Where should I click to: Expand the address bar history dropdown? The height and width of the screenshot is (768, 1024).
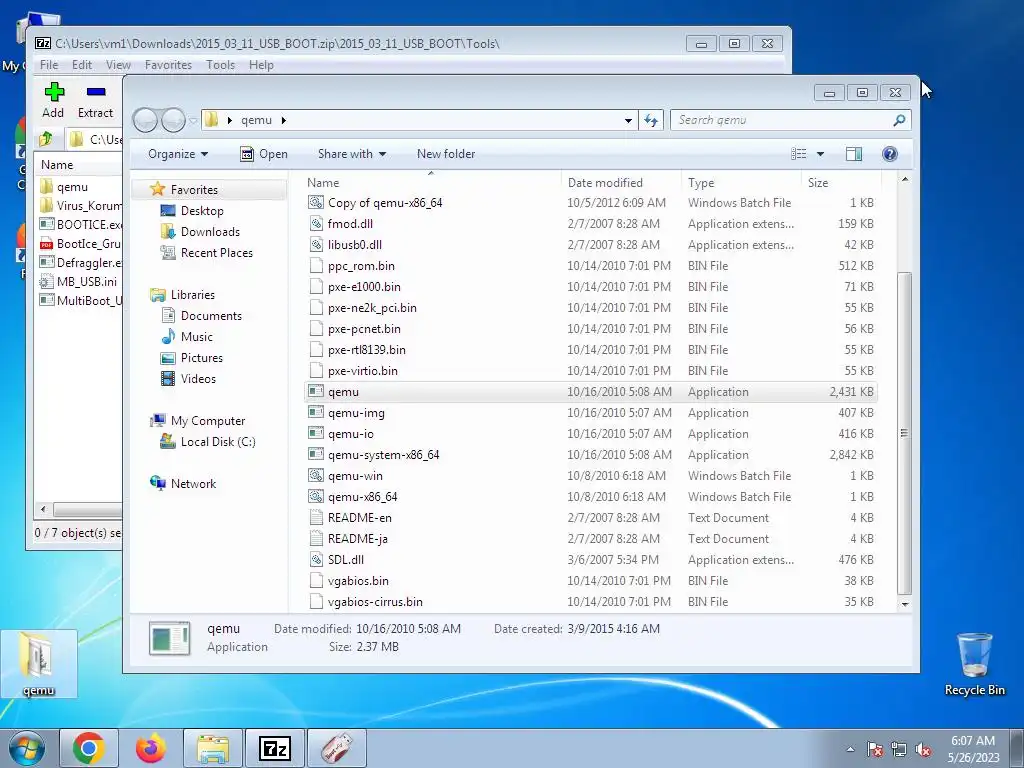pos(628,120)
